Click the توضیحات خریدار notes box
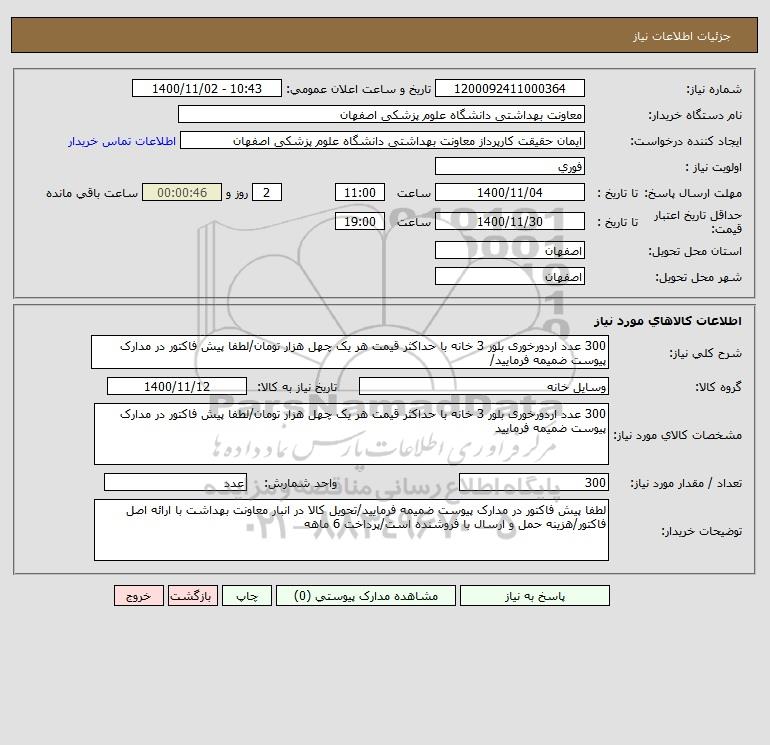770x745 pixels. 351,530
